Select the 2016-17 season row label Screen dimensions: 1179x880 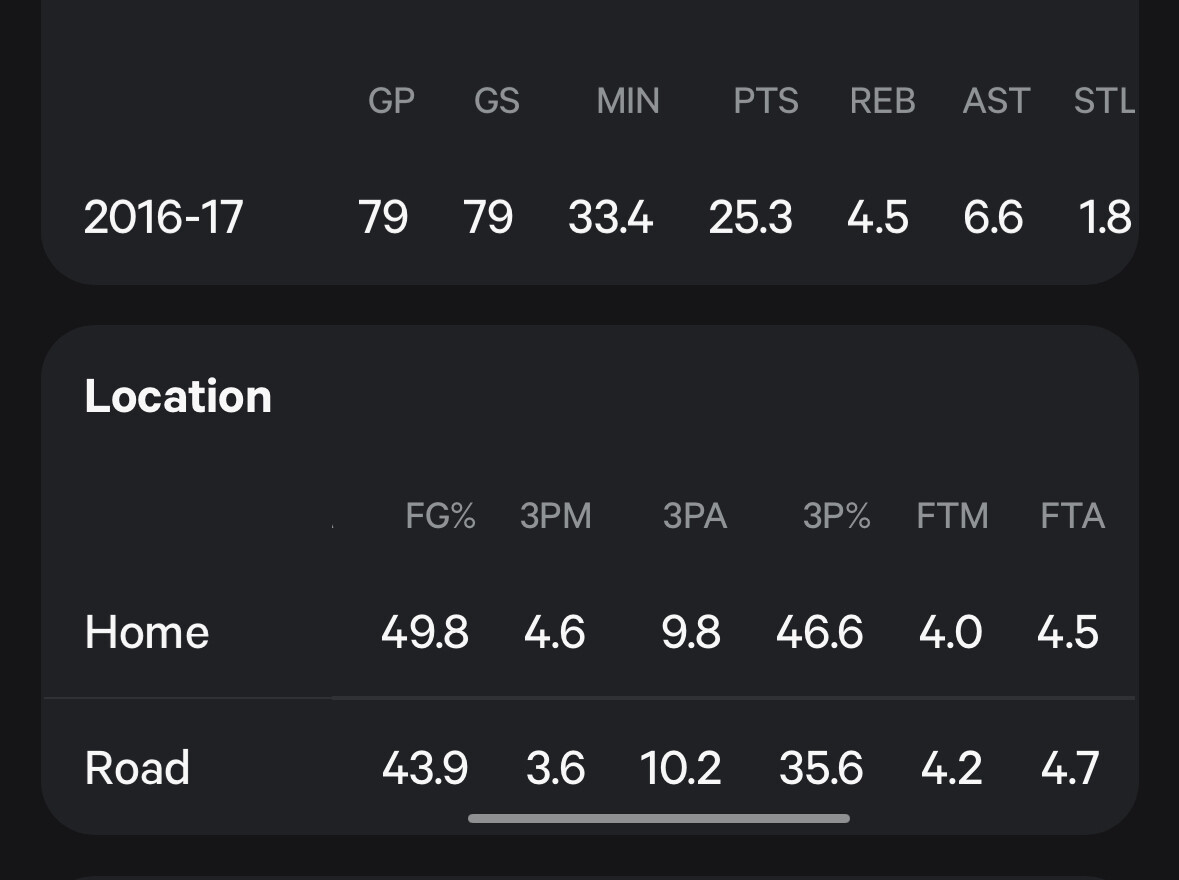coord(163,217)
